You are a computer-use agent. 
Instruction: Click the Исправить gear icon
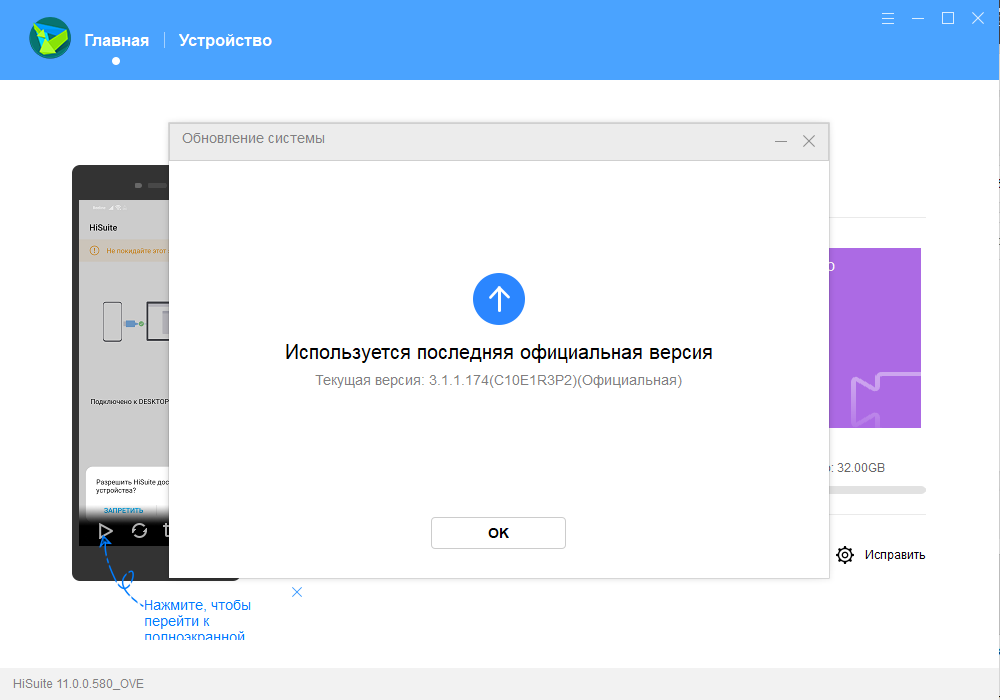(x=844, y=555)
